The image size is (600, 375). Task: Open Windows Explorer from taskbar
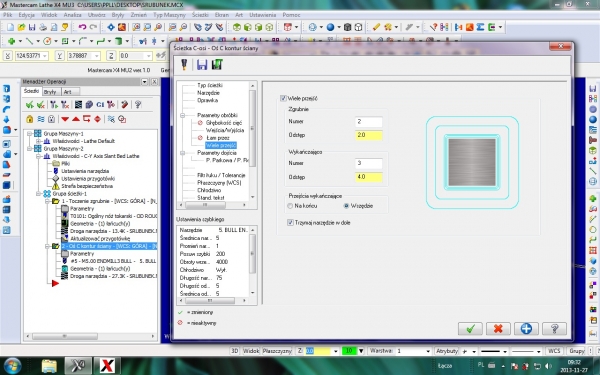[49, 366]
